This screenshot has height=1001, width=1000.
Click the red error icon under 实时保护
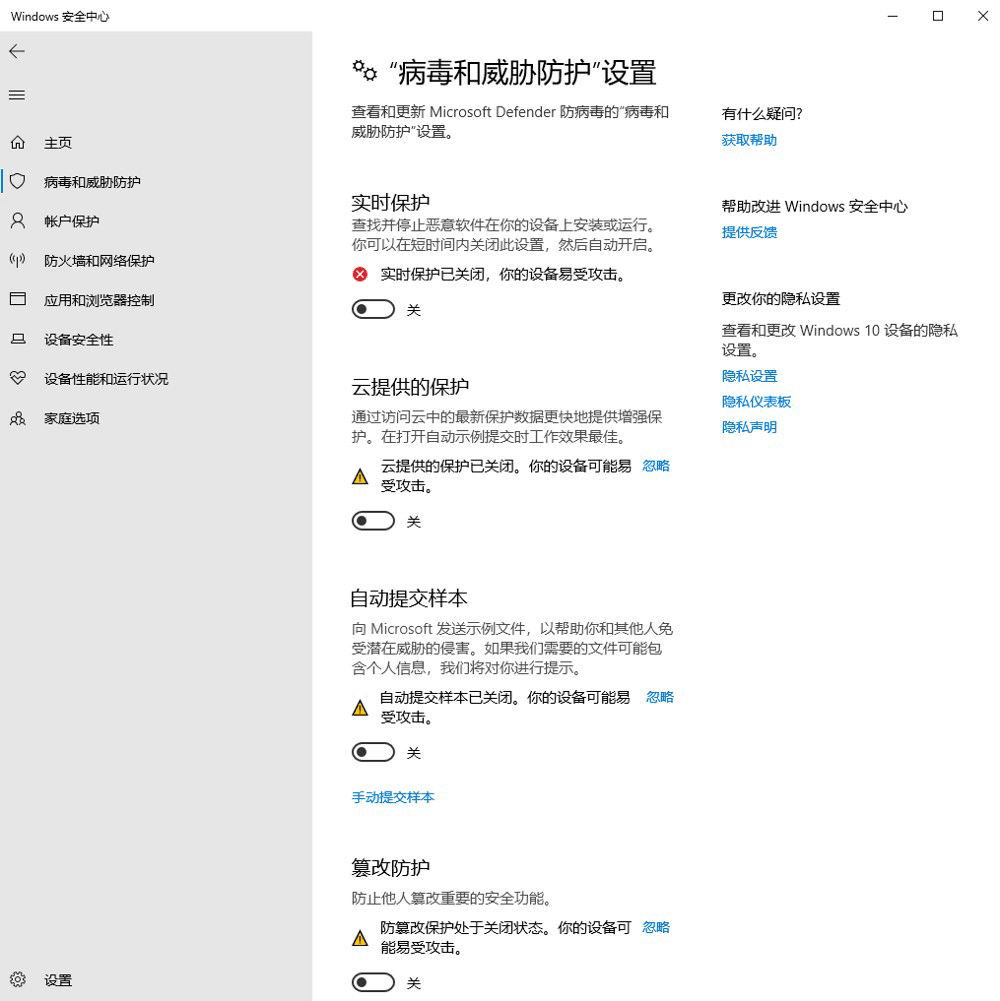[x=360, y=275]
